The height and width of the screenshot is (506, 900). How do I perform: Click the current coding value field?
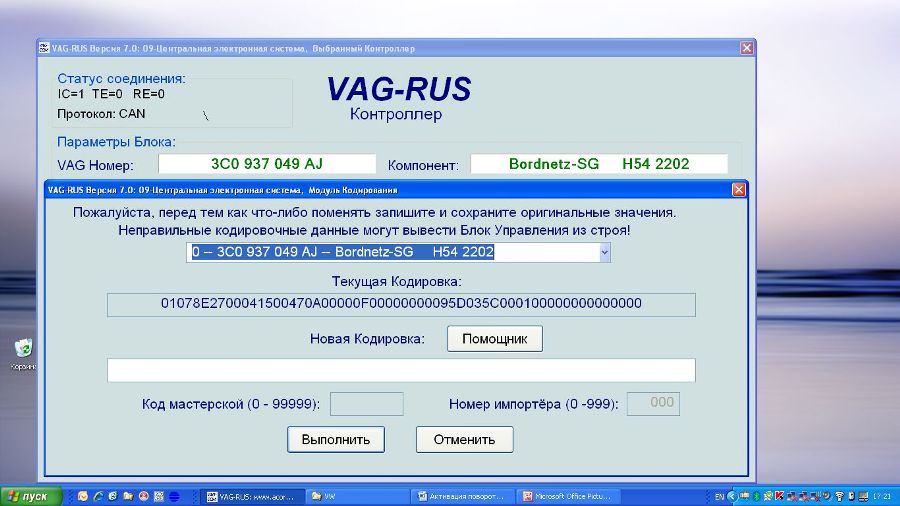click(x=401, y=304)
